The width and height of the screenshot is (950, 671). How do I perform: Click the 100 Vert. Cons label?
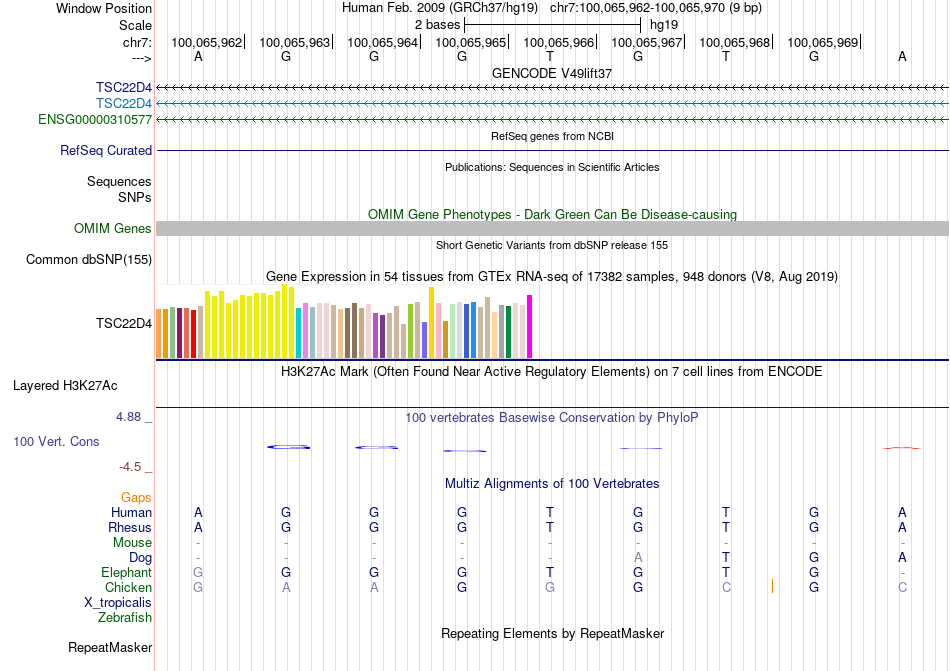56,441
